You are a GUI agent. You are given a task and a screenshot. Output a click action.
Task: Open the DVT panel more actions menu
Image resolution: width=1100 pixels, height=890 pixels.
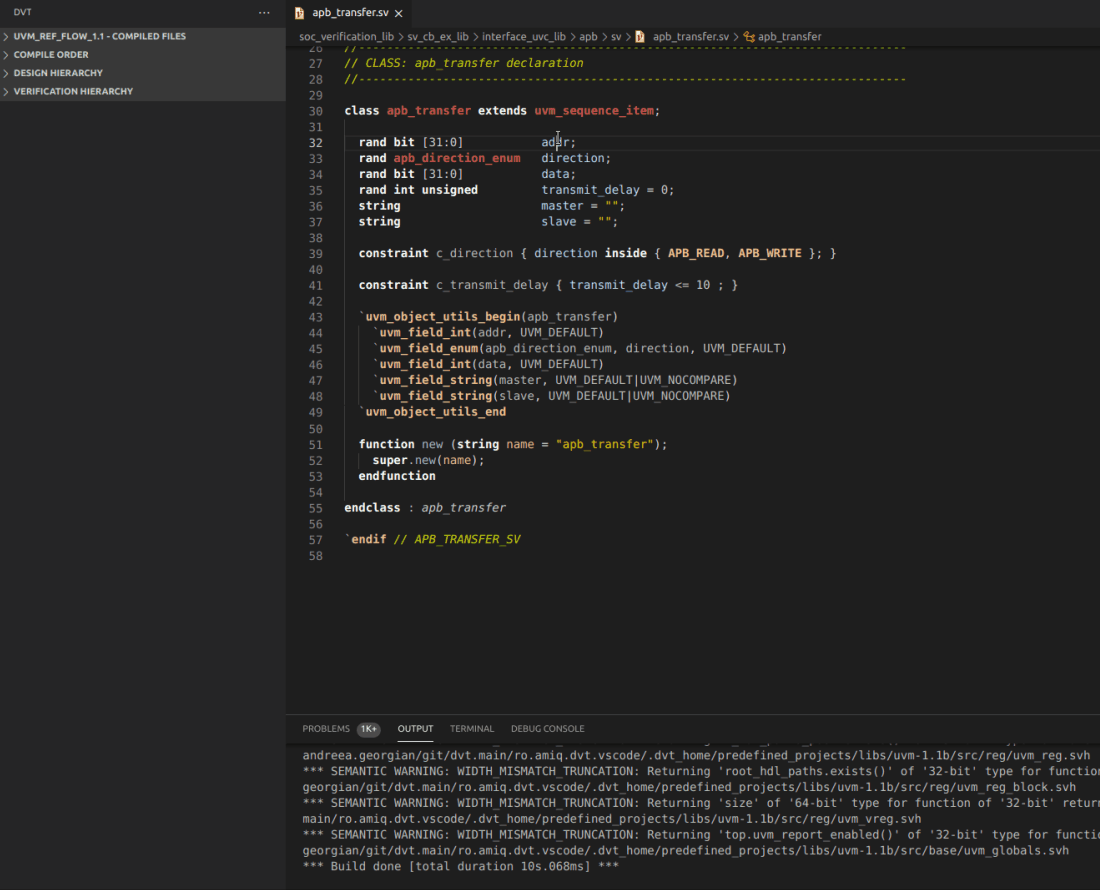tap(264, 13)
